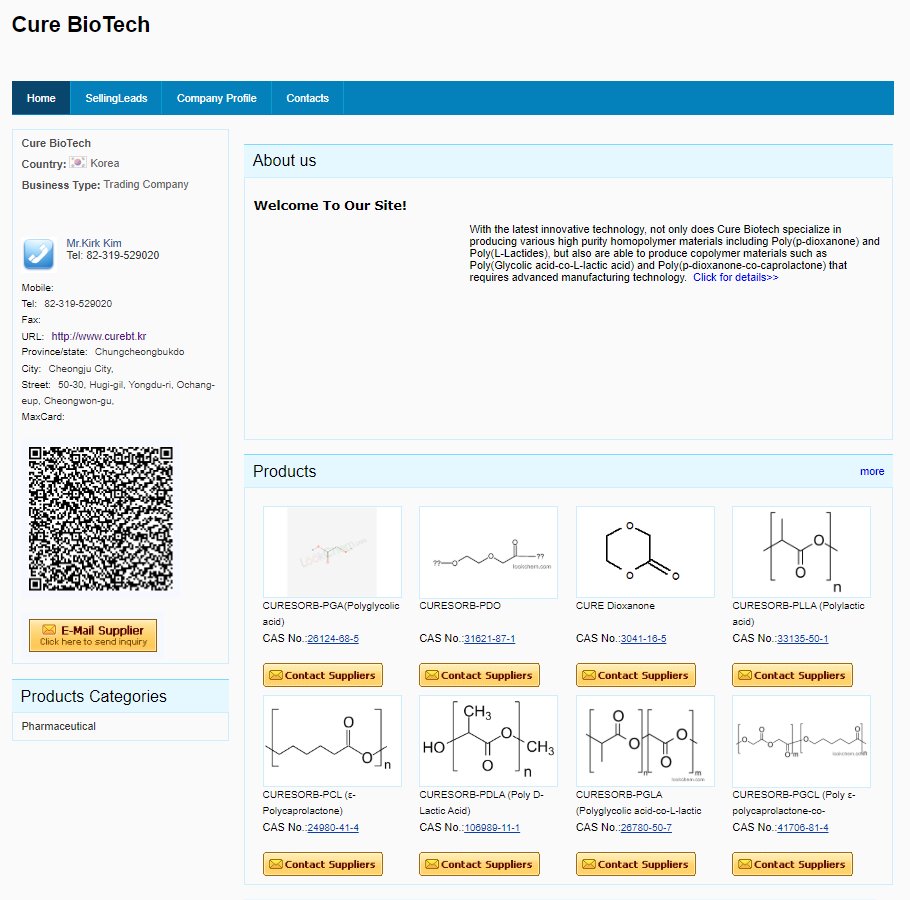Open Company Profile tab
910x900 pixels.
point(216,98)
